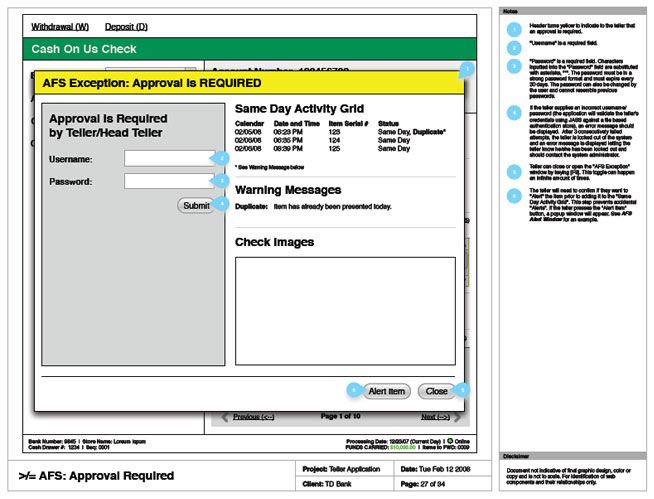The image size is (654, 499).
Task: Select the 06:35 PM activity row
Action: click(x=322, y=140)
